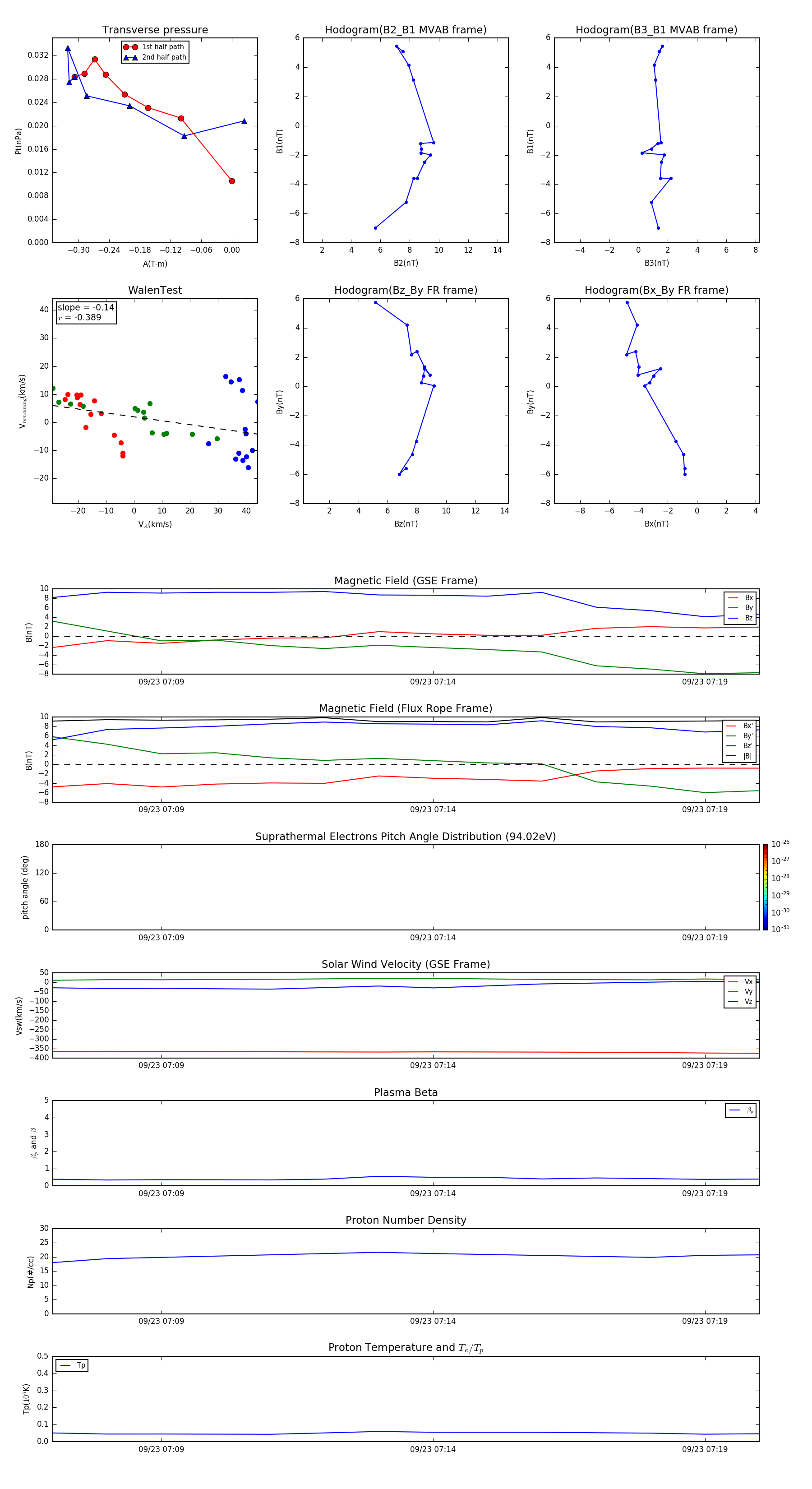Click the "Np(#/cc)" y-axis label

pos(31,1271)
